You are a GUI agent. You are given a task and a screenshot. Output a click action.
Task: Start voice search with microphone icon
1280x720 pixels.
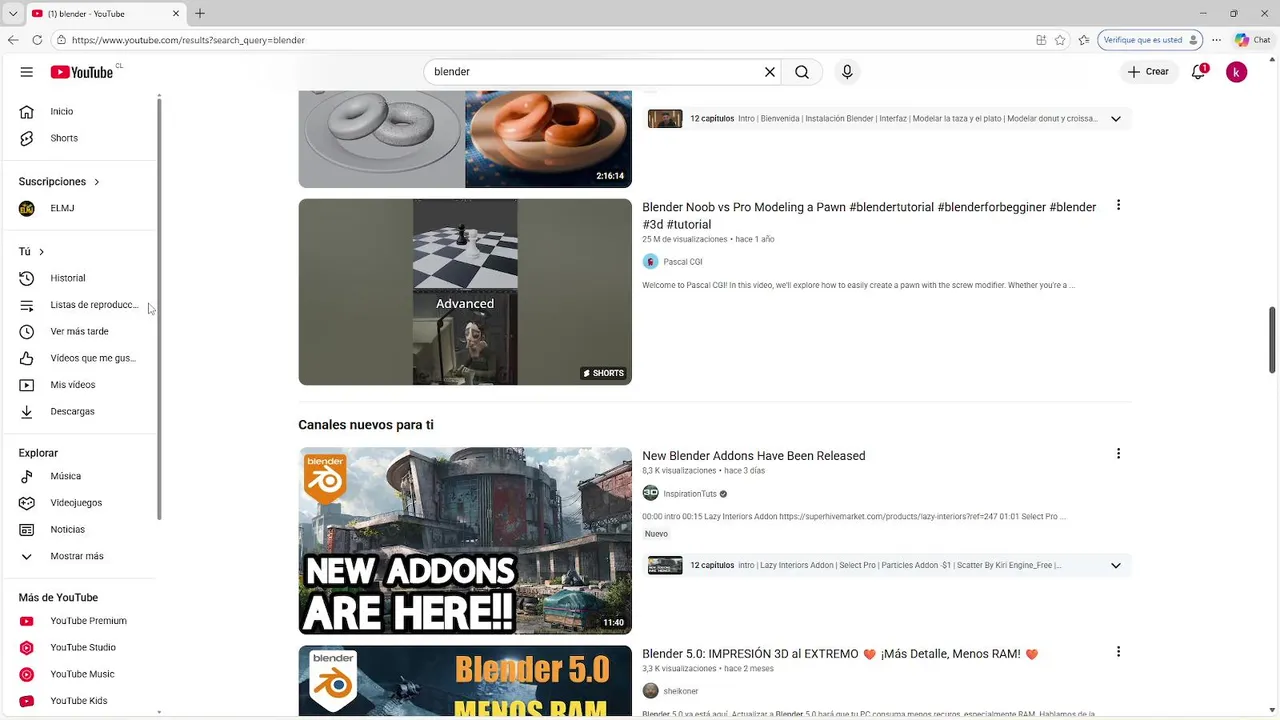click(x=847, y=72)
